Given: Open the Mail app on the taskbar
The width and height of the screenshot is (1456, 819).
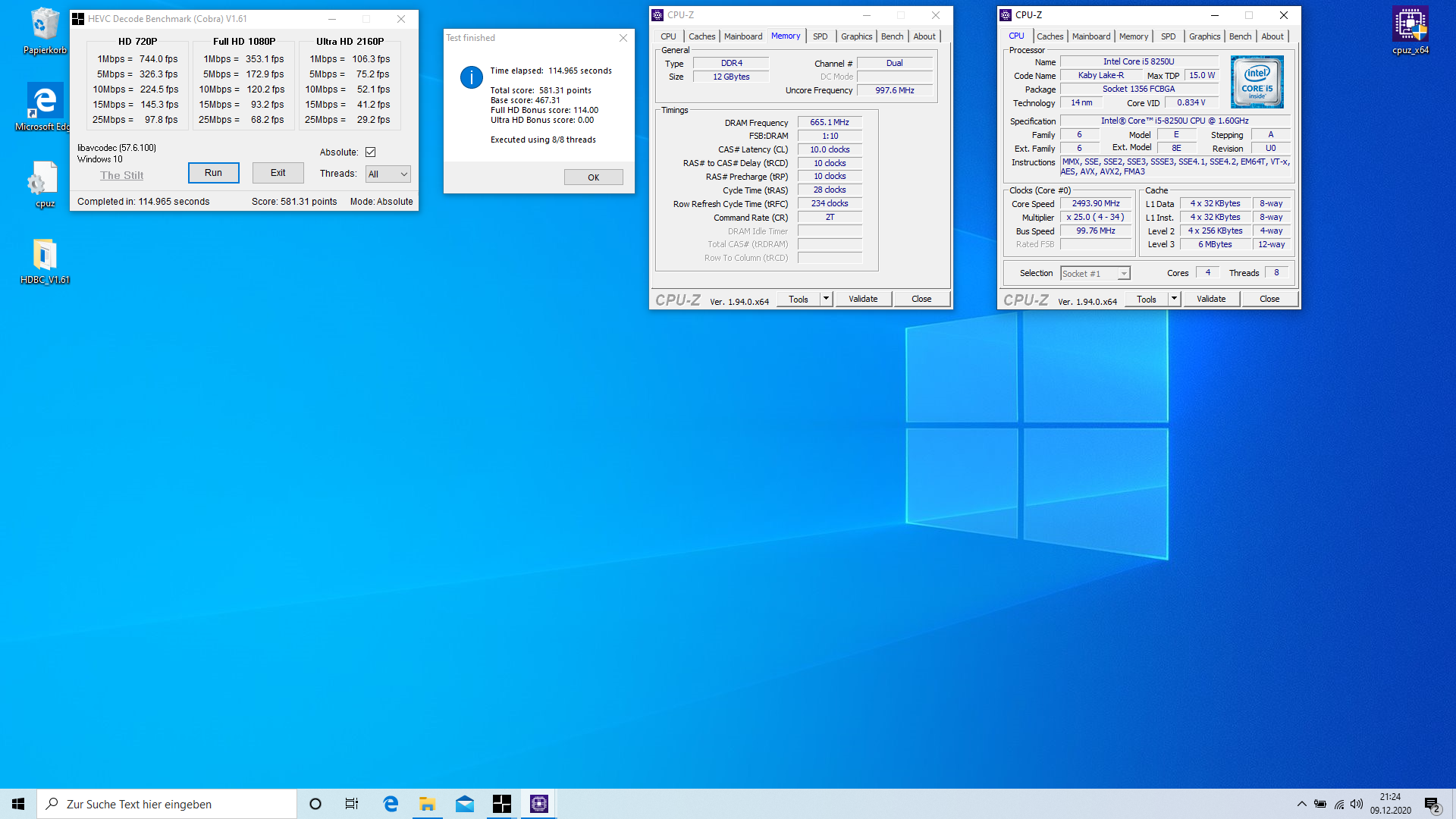Looking at the screenshot, I should tap(465, 804).
